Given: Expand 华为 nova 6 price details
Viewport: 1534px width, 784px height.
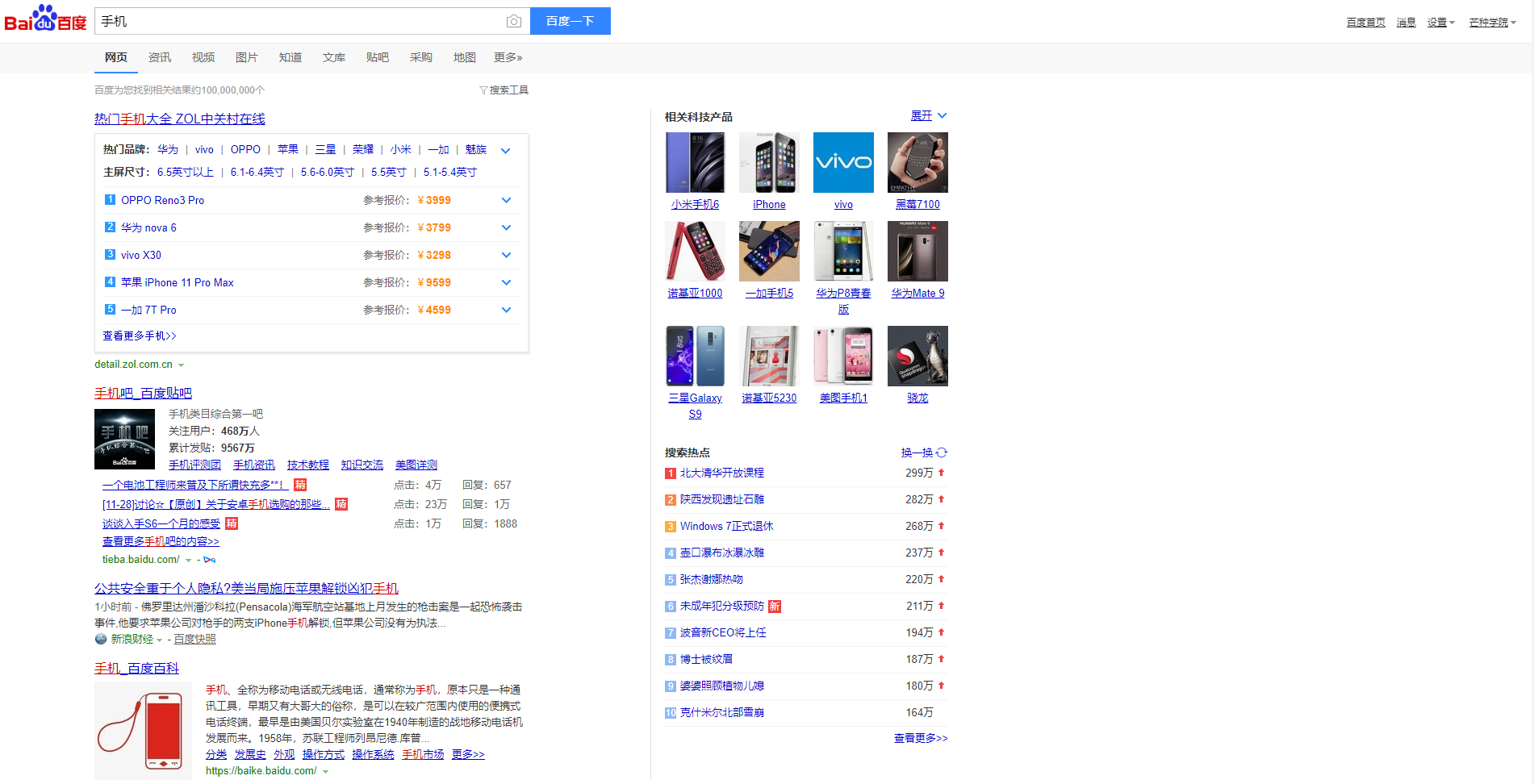Looking at the screenshot, I should pyautogui.click(x=506, y=227).
